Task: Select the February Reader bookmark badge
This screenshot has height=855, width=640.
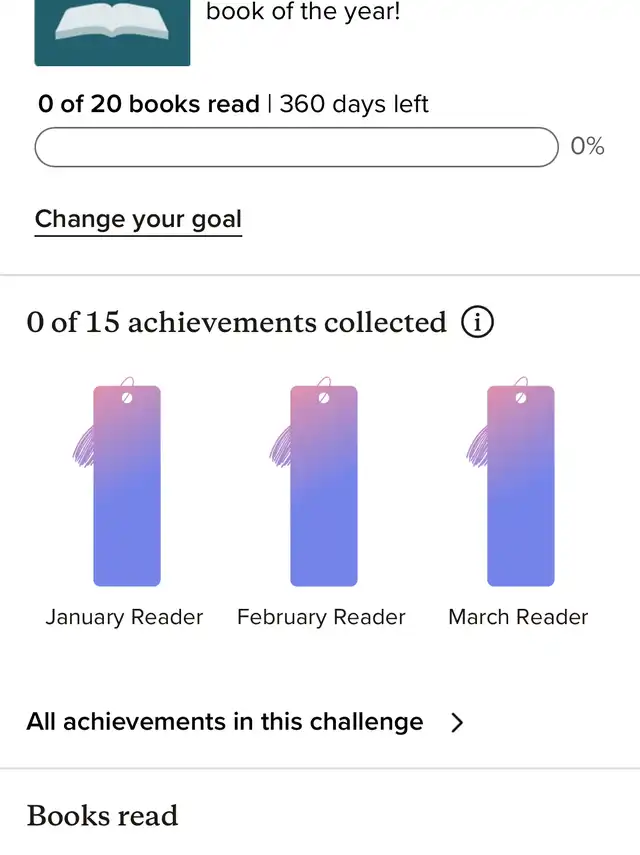Action: tap(323, 486)
